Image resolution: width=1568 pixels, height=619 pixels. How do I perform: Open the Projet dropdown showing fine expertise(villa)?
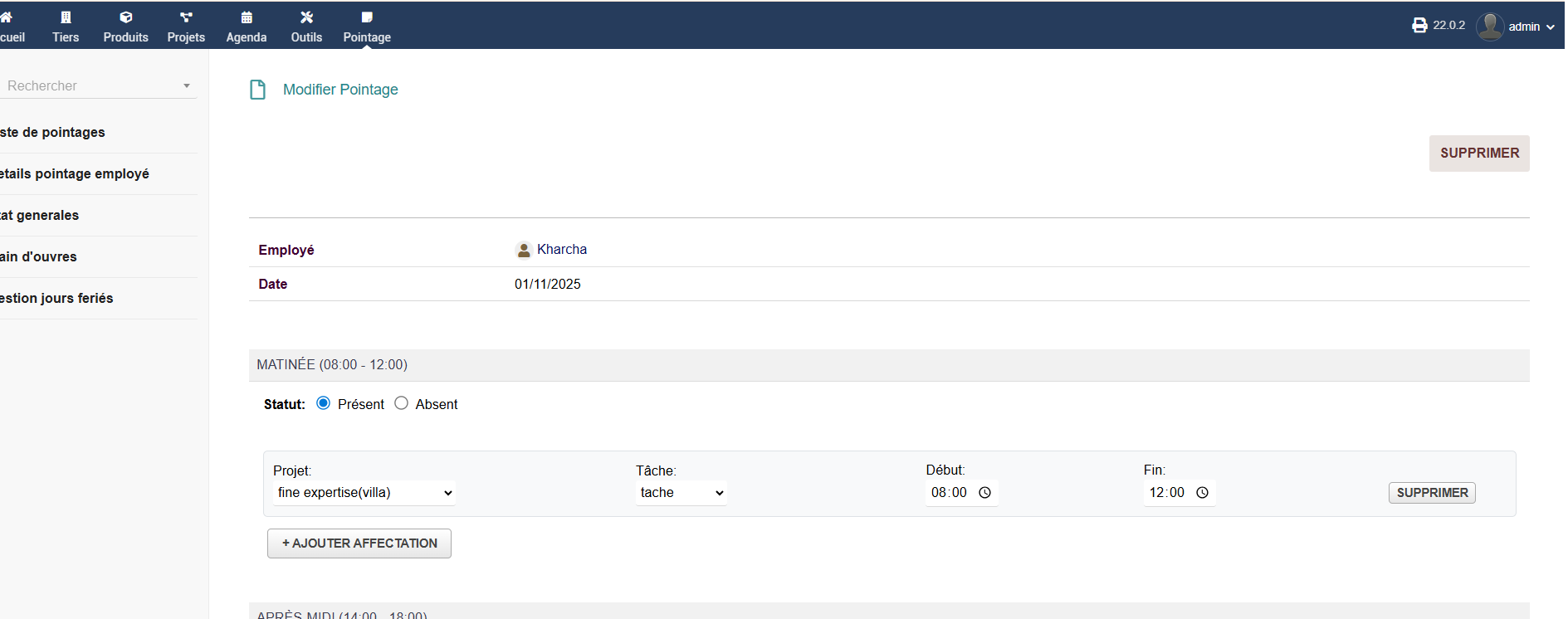(x=364, y=493)
